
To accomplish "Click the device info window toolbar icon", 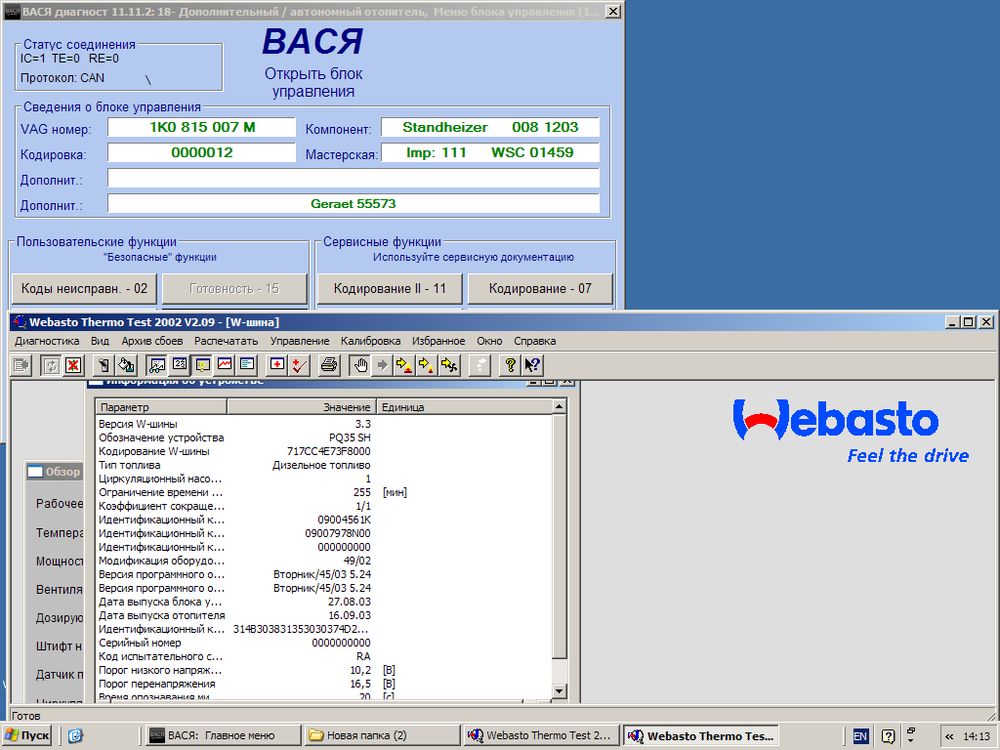I will pos(203,365).
